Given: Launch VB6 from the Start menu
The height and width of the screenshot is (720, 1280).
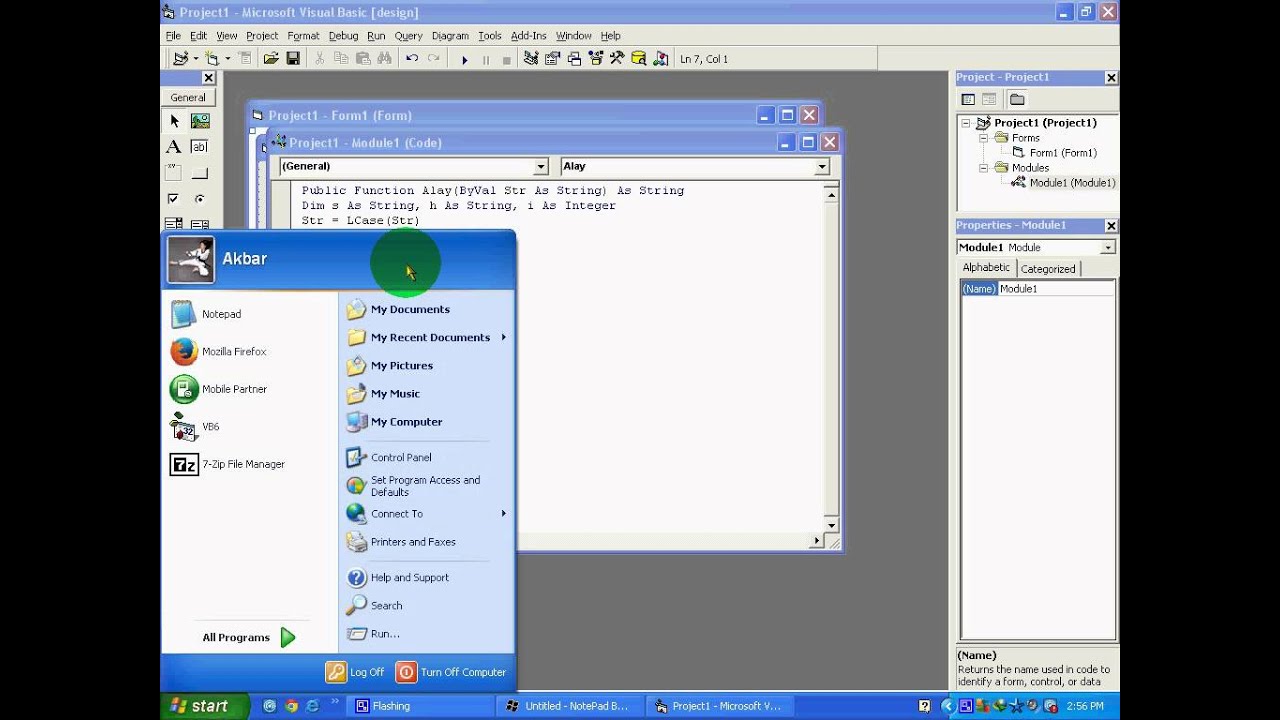Looking at the screenshot, I should pyautogui.click(x=196, y=427).
